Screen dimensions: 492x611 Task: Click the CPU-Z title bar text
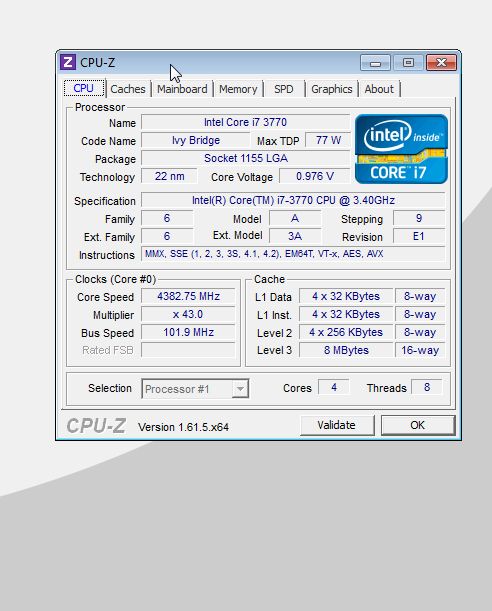coord(97,63)
